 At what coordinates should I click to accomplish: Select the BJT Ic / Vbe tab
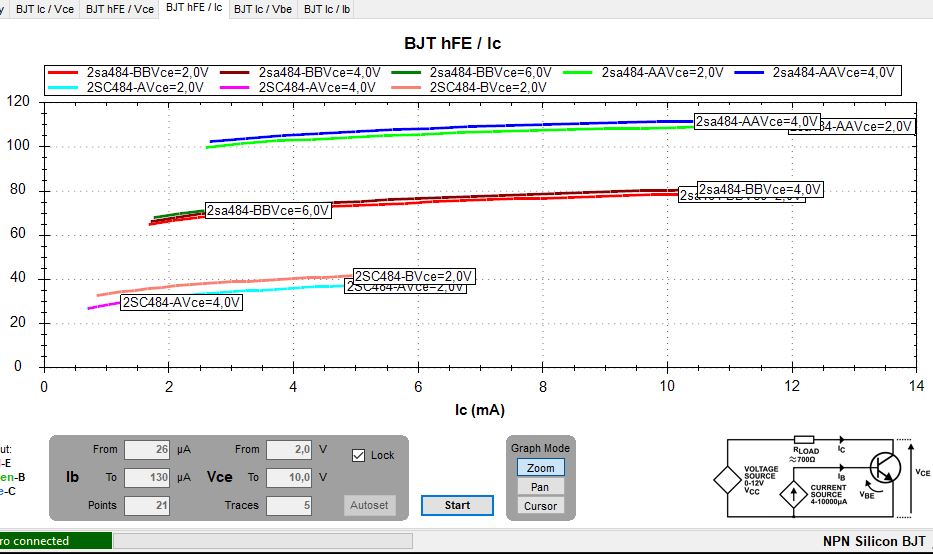tap(262, 9)
